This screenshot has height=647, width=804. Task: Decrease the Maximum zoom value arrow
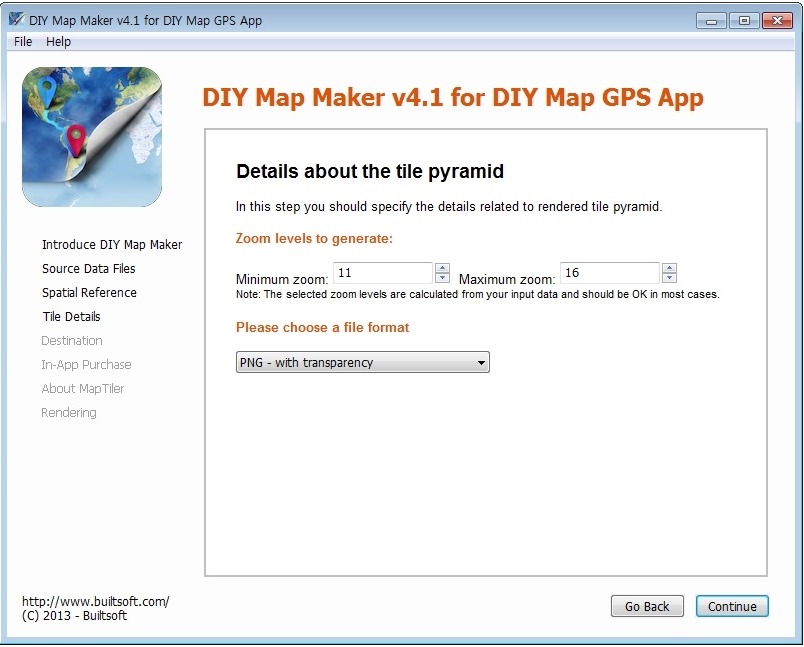tap(669, 278)
